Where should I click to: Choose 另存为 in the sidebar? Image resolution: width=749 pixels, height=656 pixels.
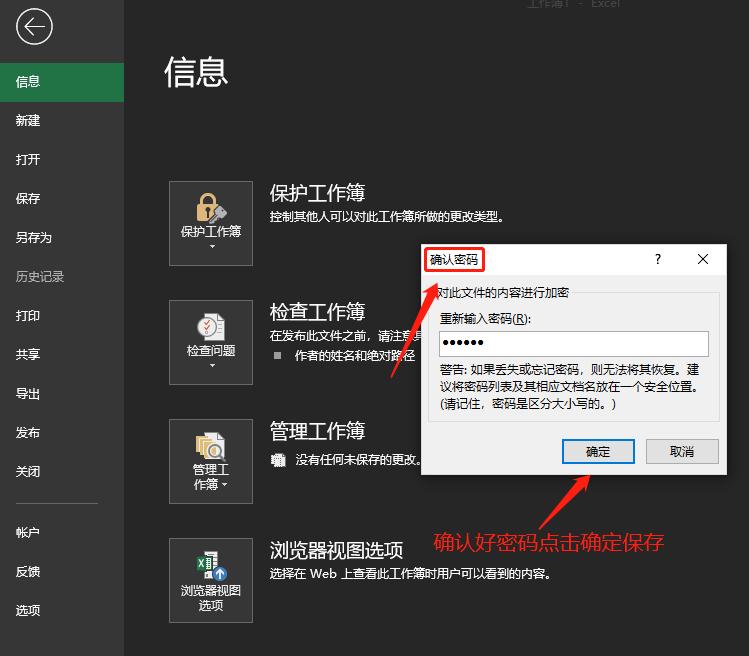point(62,238)
